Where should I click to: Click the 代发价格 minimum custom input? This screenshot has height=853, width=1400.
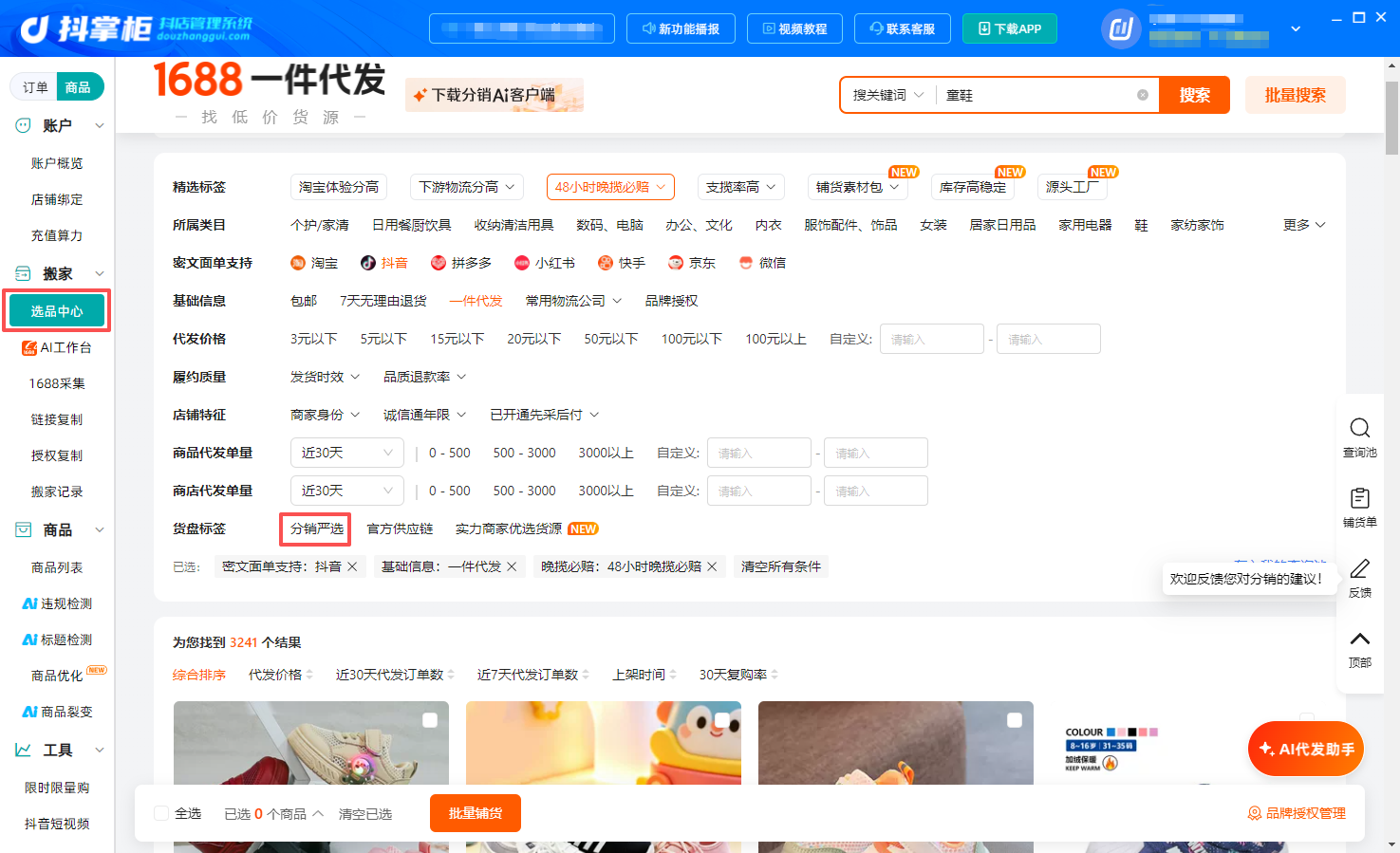[x=932, y=339]
